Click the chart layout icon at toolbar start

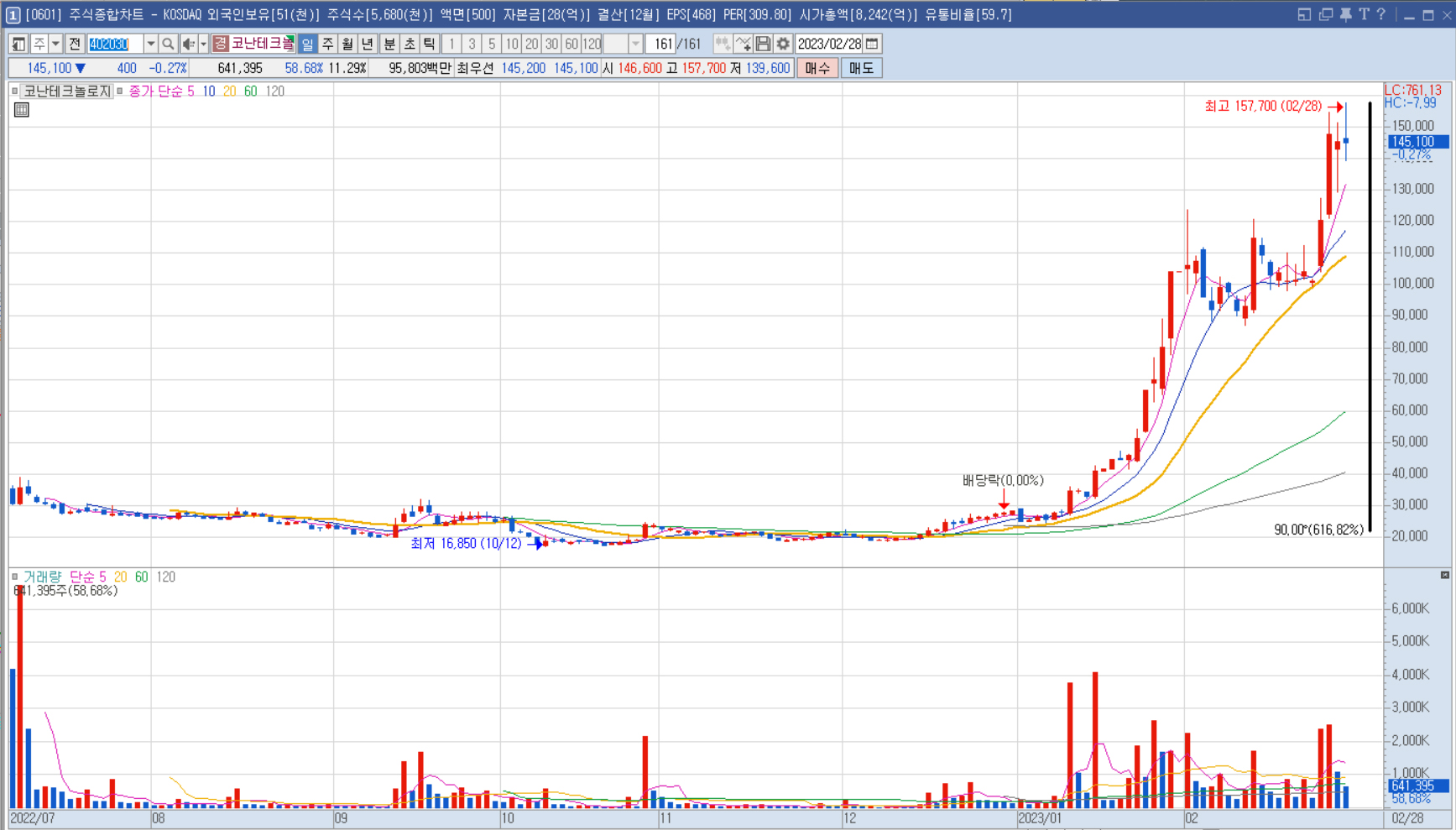pos(18,44)
